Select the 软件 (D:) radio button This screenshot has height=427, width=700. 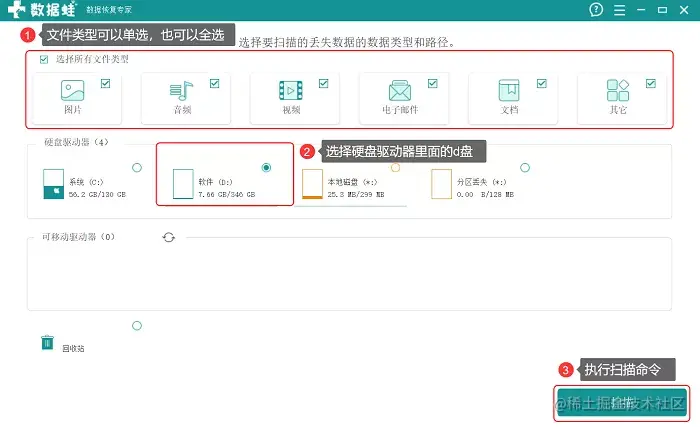click(267, 167)
